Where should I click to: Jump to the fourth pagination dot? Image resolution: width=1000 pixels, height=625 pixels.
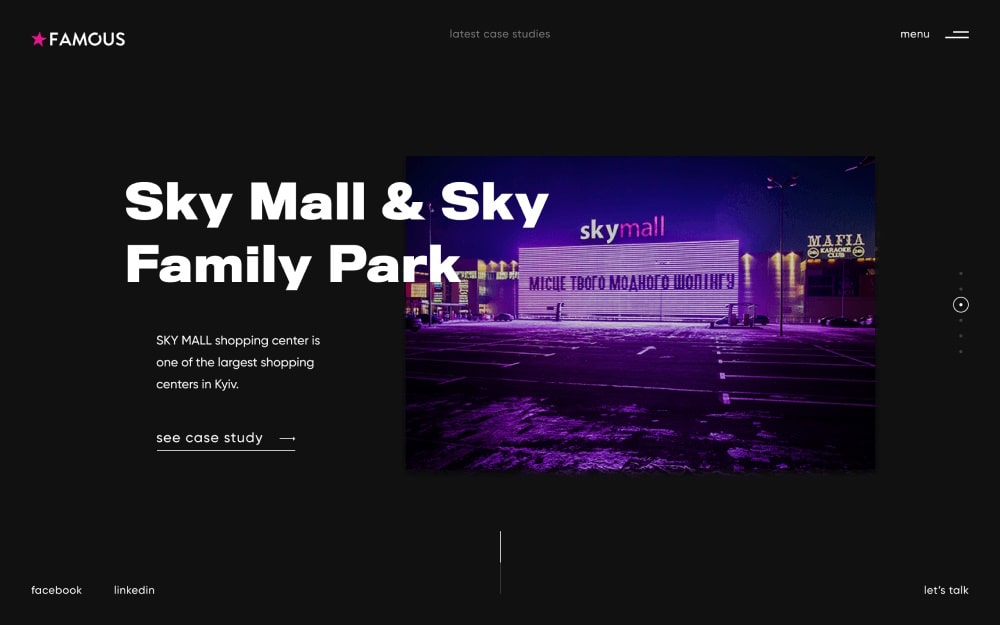click(961, 320)
